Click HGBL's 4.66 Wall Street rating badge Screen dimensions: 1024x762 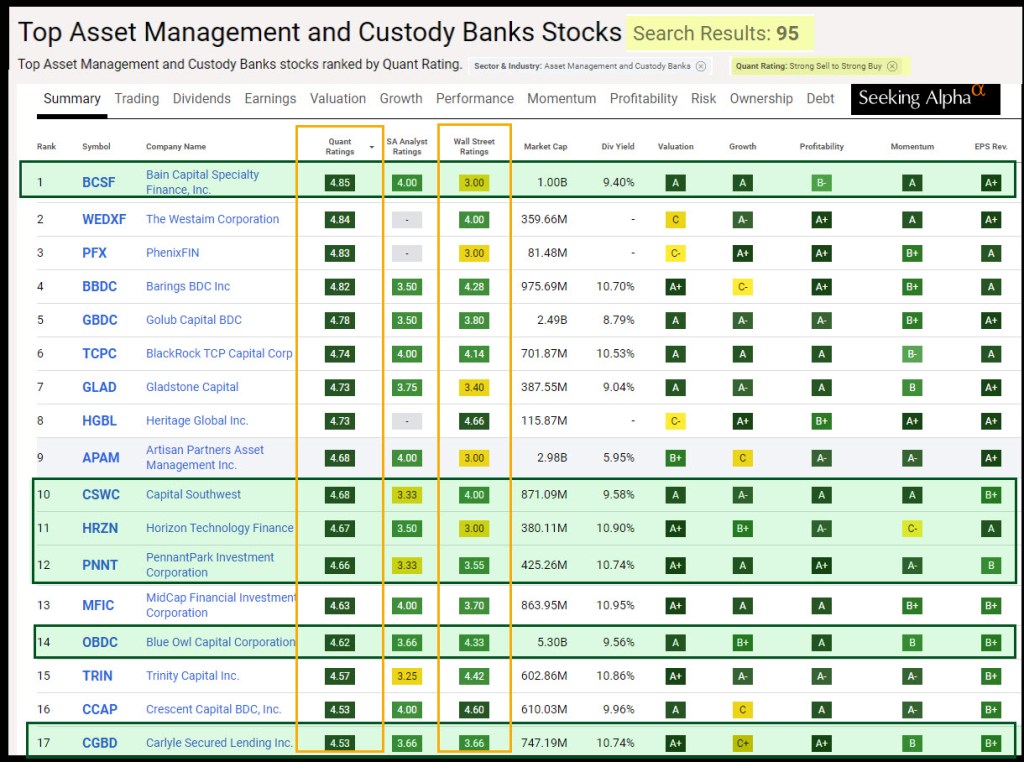(474, 421)
